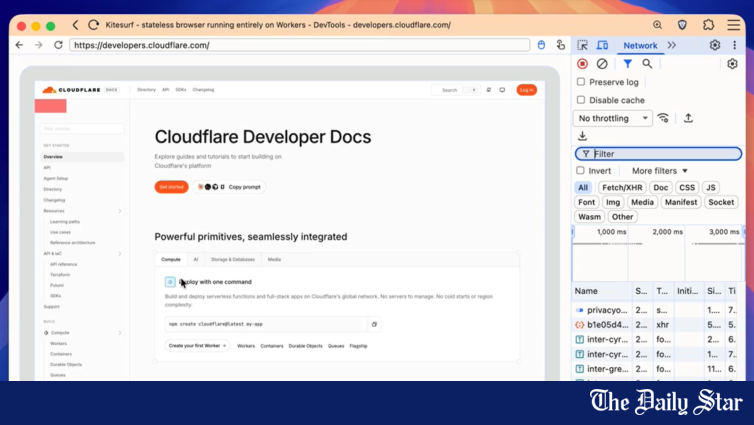Expand the More filters dropdown
Screen dimensions: 754x425
tap(660, 171)
